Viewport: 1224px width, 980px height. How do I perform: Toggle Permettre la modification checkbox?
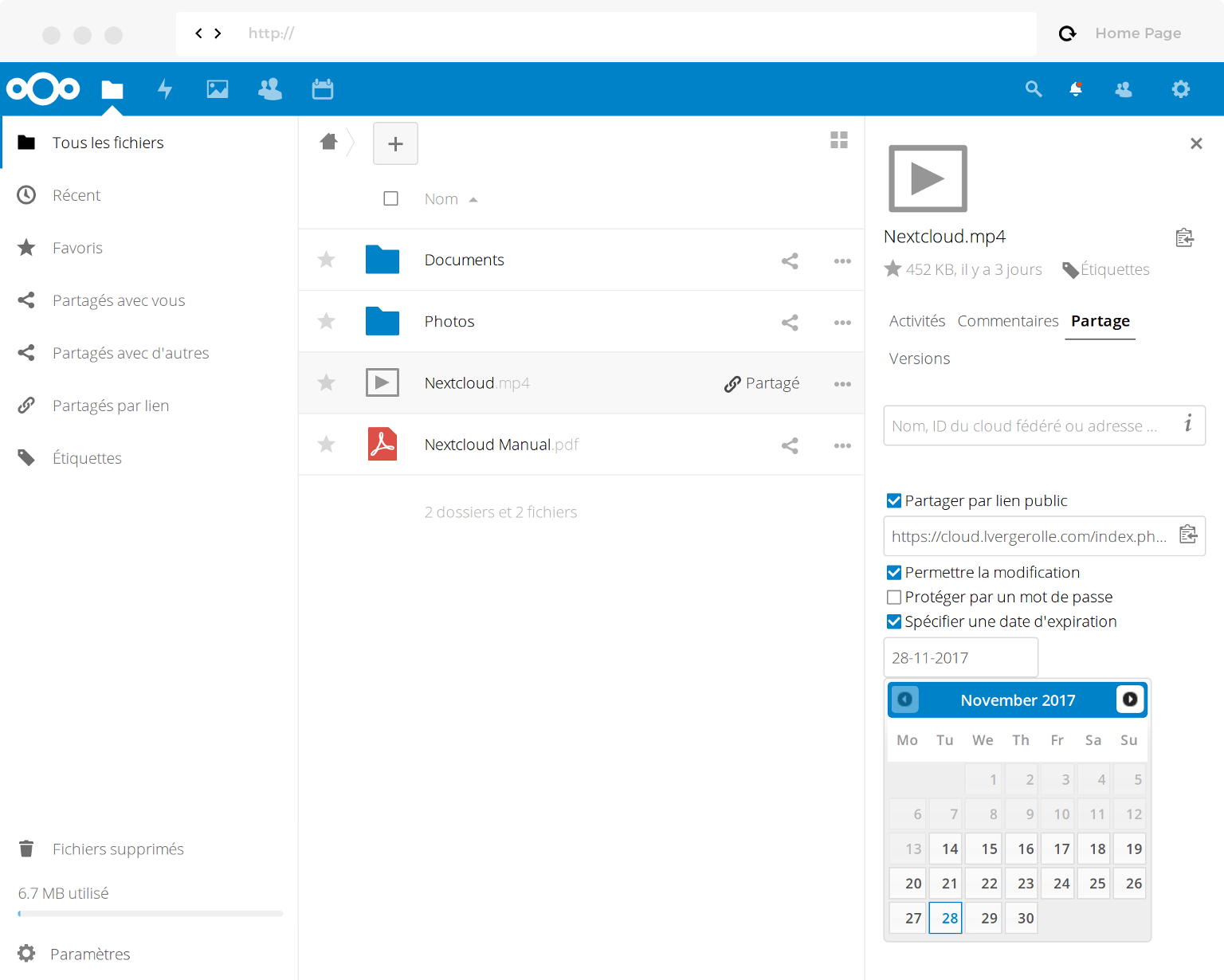coord(894,573)
